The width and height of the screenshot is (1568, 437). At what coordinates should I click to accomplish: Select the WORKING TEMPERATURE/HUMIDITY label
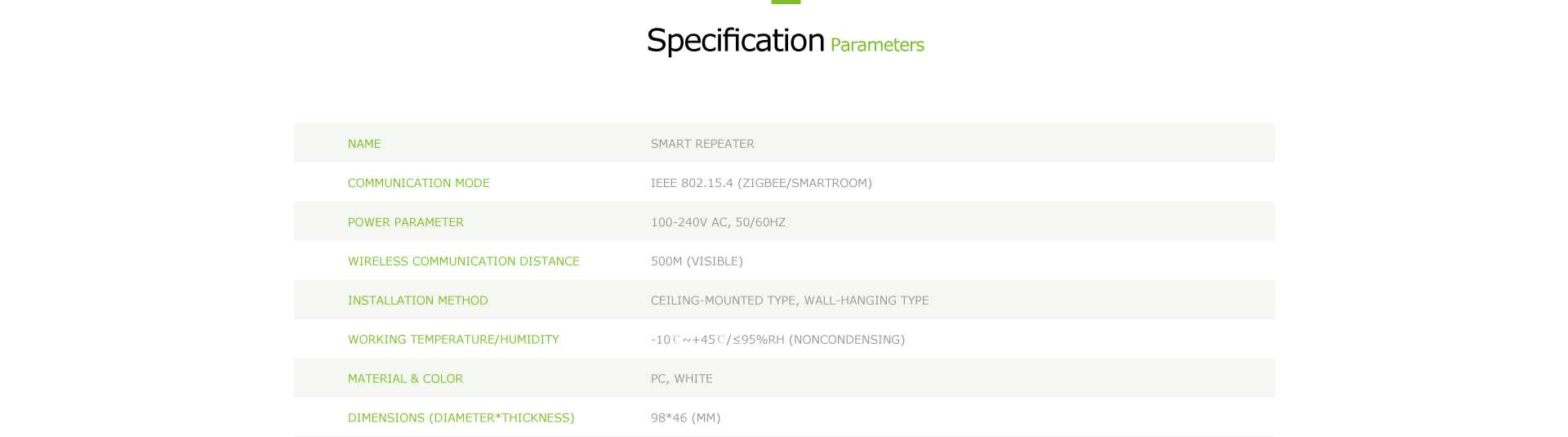tap(453, 339)
